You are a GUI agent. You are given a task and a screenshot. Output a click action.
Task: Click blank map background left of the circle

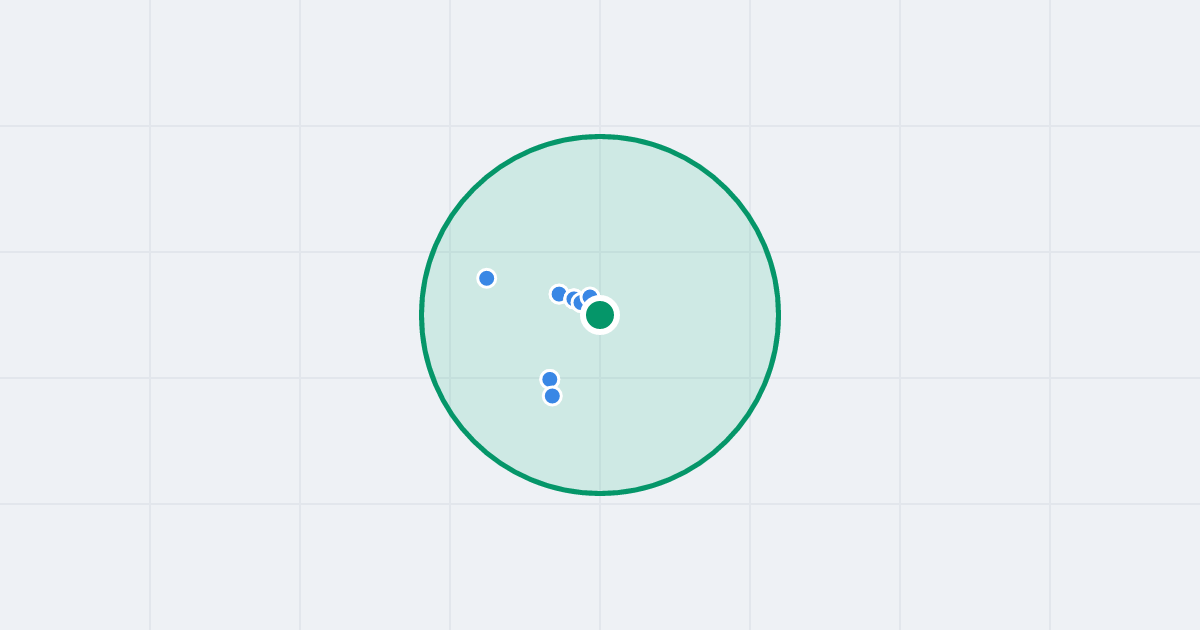[210, 315]
